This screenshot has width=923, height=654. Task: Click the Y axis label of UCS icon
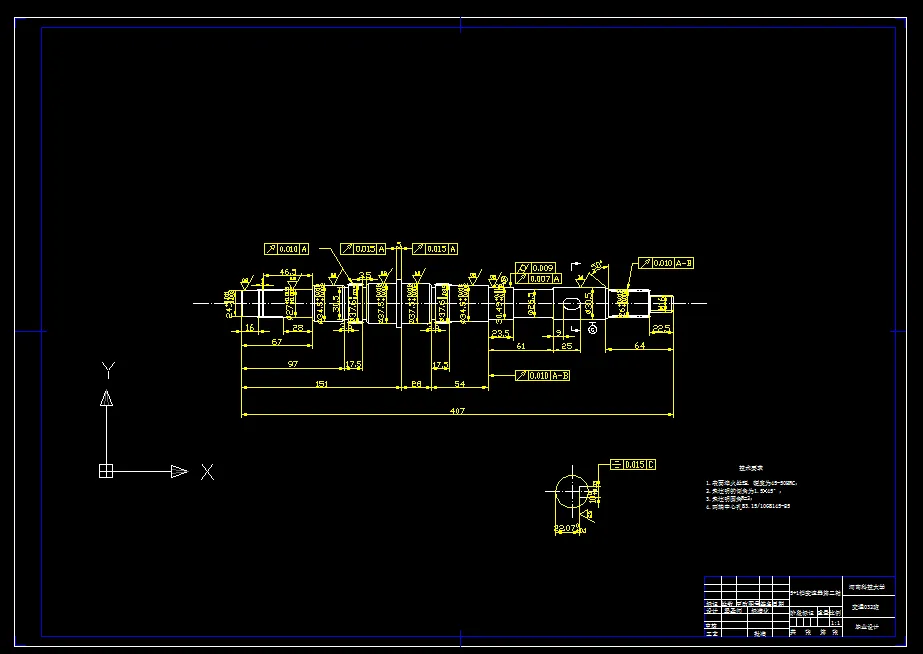coord(108,370)
